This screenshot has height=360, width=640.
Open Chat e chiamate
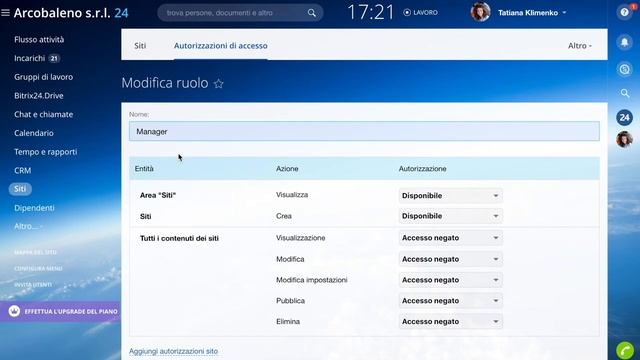44,114
